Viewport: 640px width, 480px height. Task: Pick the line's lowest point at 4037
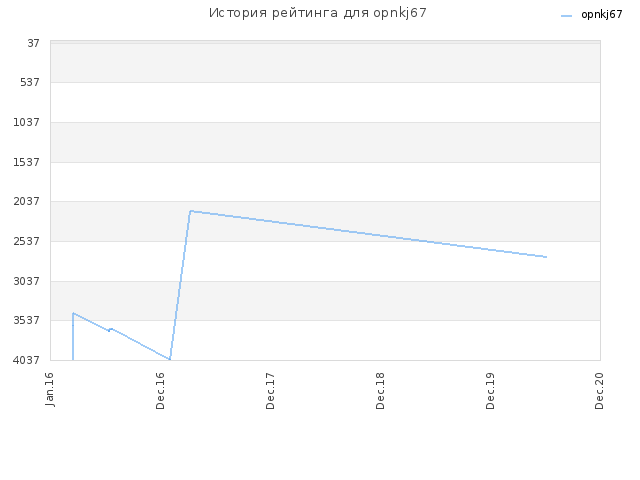coord(170,360)
